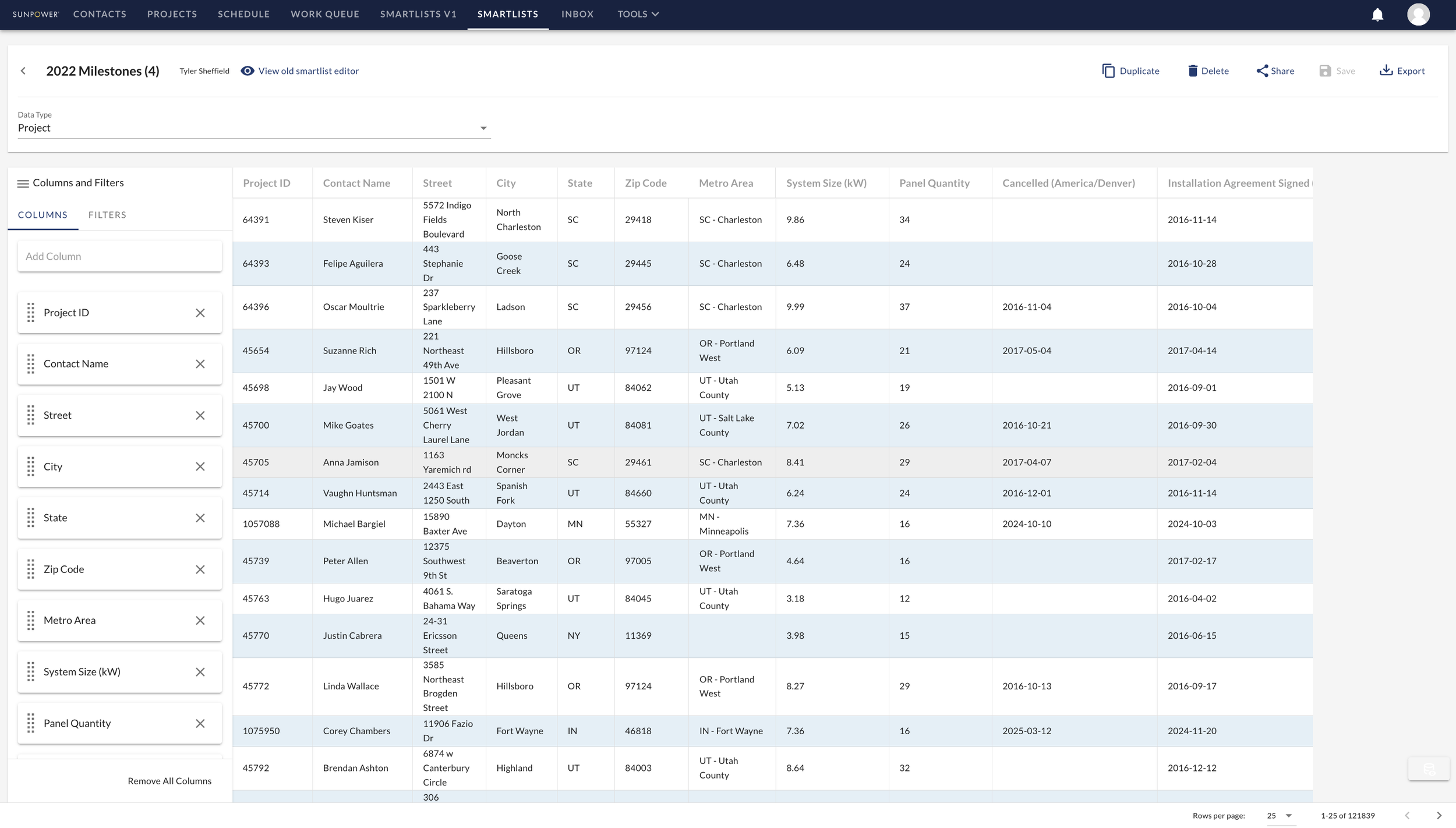
Task: Open the Data Type dropdown showing Project
Action: [x=483, y=127]
